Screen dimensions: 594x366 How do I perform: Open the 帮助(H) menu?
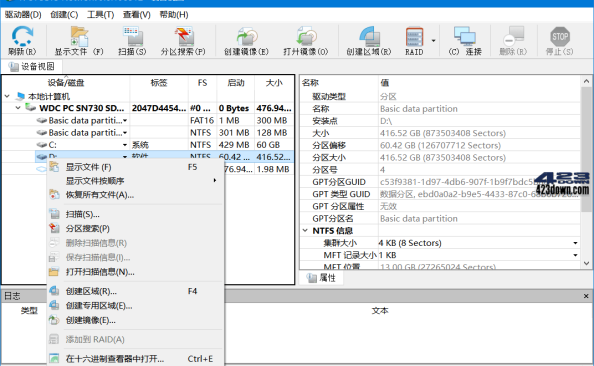pos(174,15)
